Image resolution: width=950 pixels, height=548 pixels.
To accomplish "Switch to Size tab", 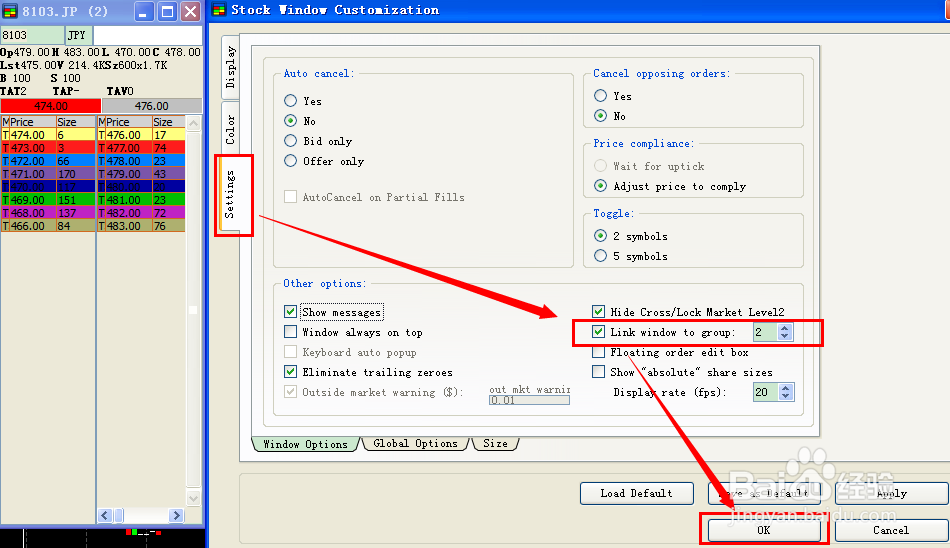I will pyautogui.click(x=495, y=444).
